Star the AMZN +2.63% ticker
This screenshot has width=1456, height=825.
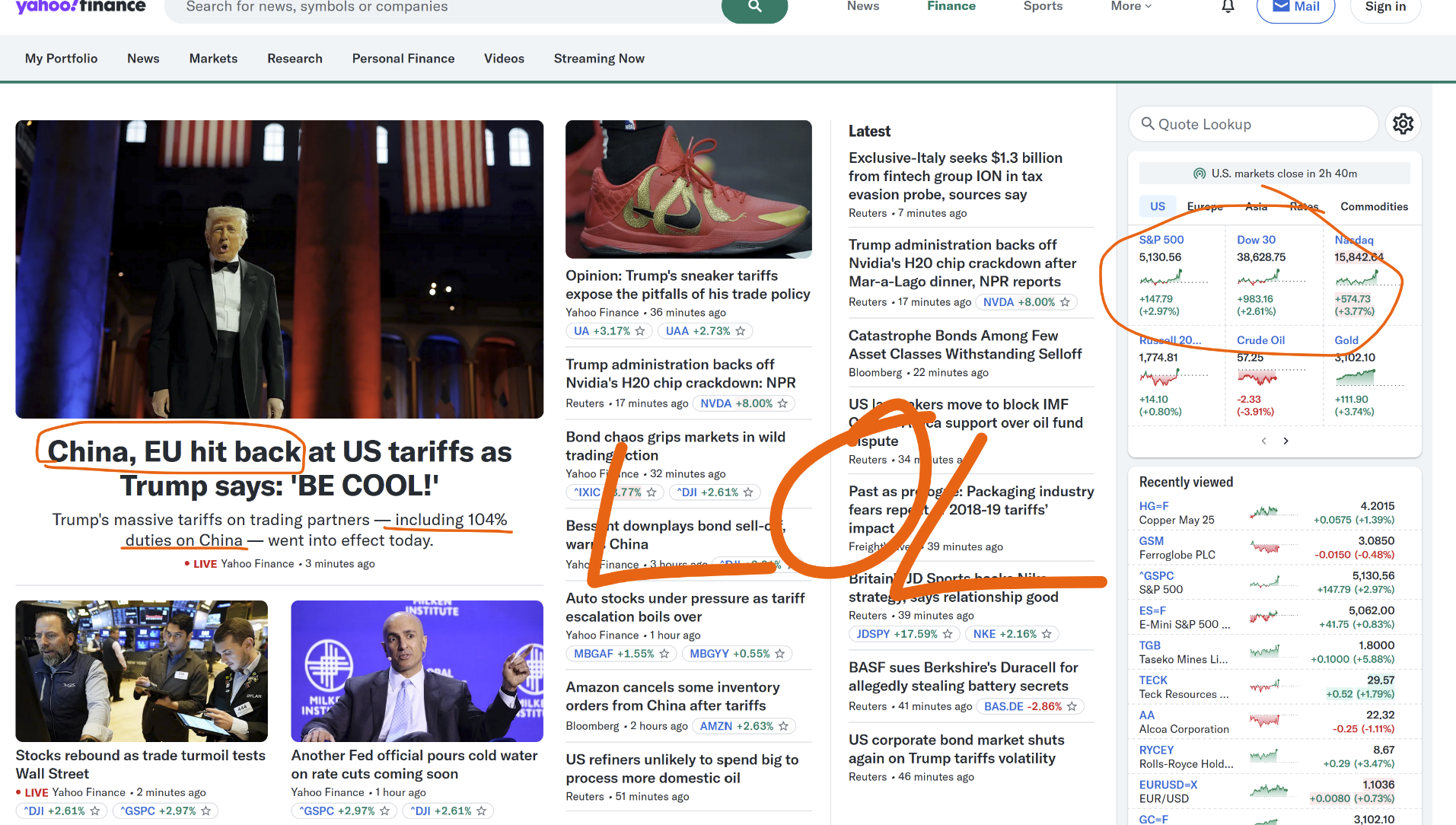[783, 726]
